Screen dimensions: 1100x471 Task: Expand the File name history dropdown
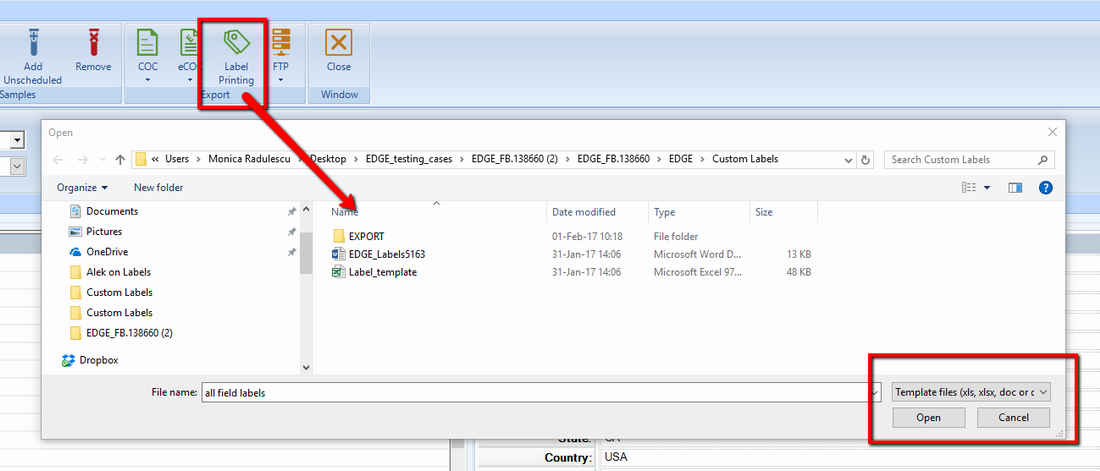(873, 393)
